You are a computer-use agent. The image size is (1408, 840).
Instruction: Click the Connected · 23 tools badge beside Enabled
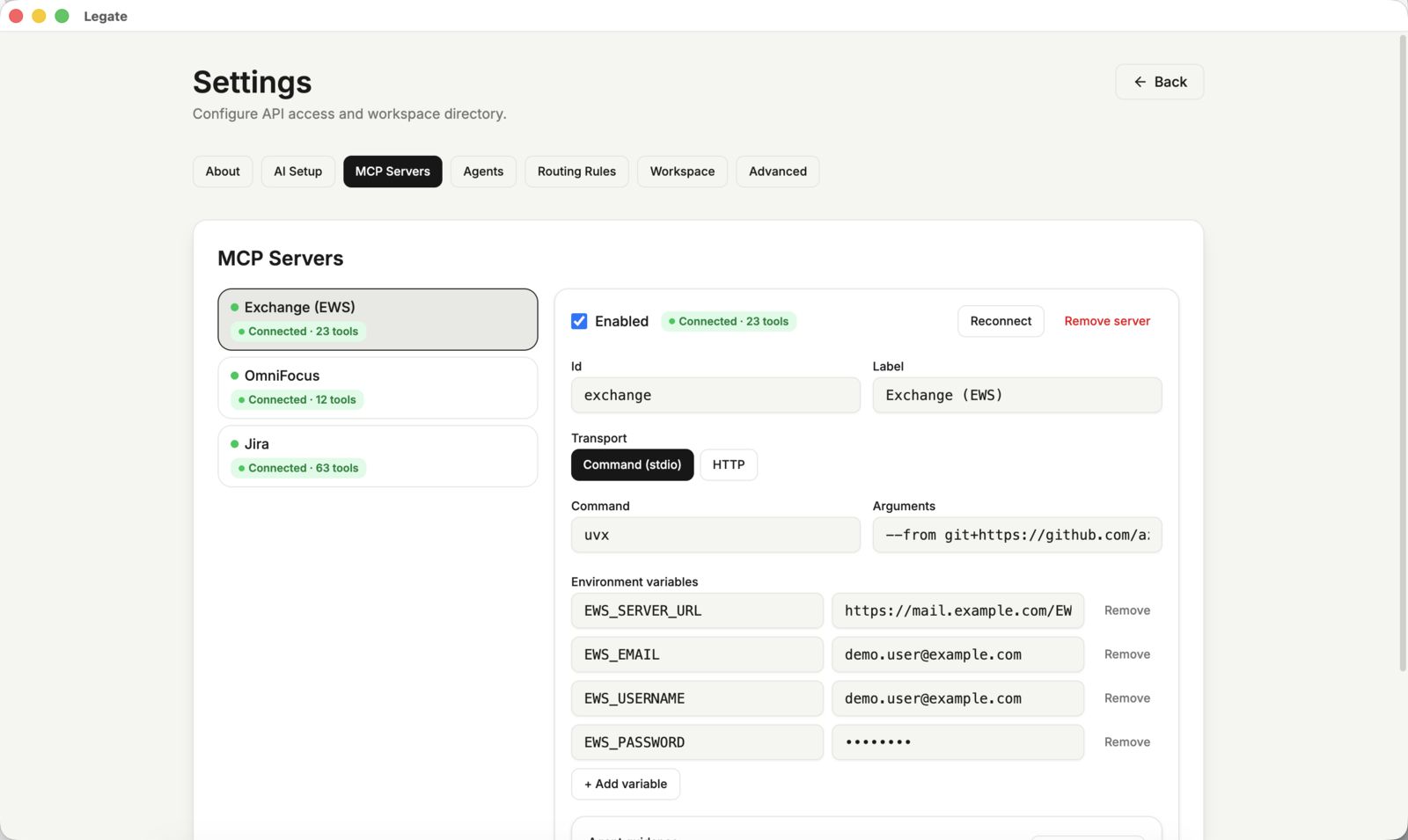[x=729, y=321]
